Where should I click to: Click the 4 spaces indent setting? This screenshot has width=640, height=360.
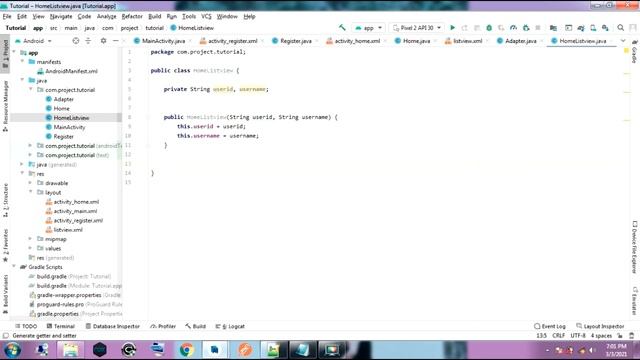click(601, 336)
